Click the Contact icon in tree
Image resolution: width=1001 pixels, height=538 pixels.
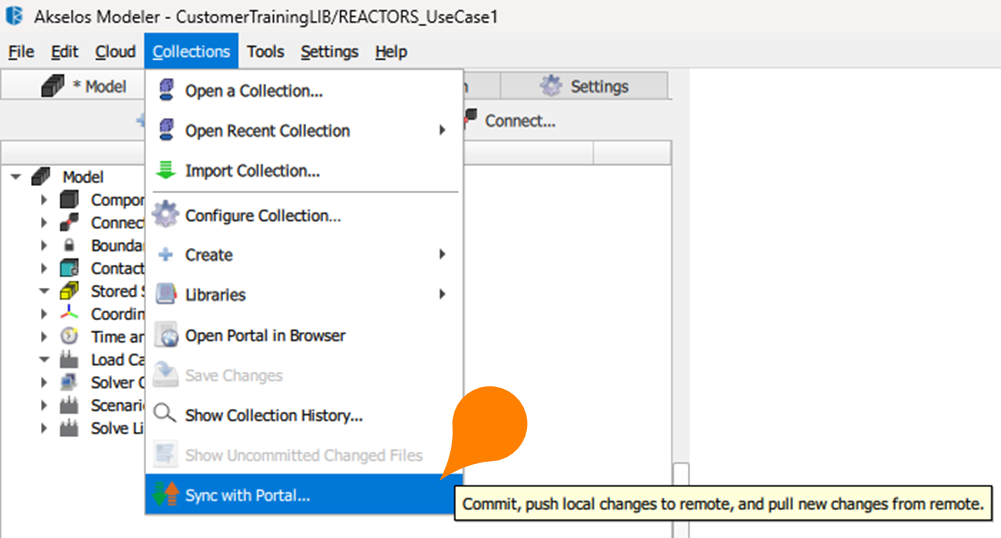click(x=69, y=268)
